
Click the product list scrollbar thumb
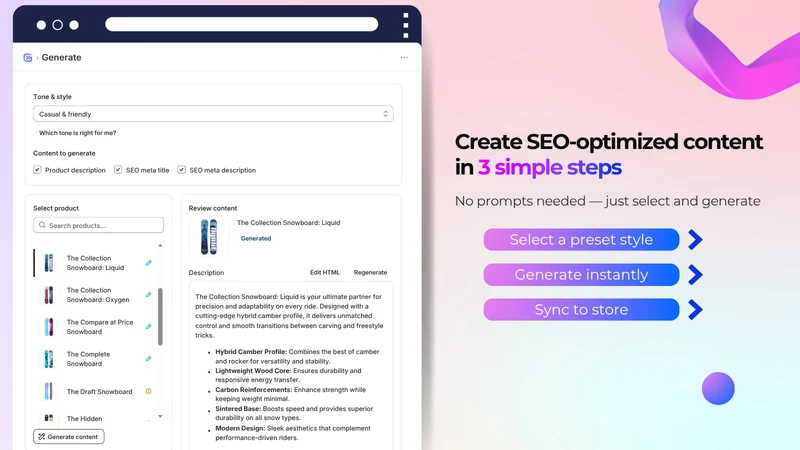click(x=160, y=316)
